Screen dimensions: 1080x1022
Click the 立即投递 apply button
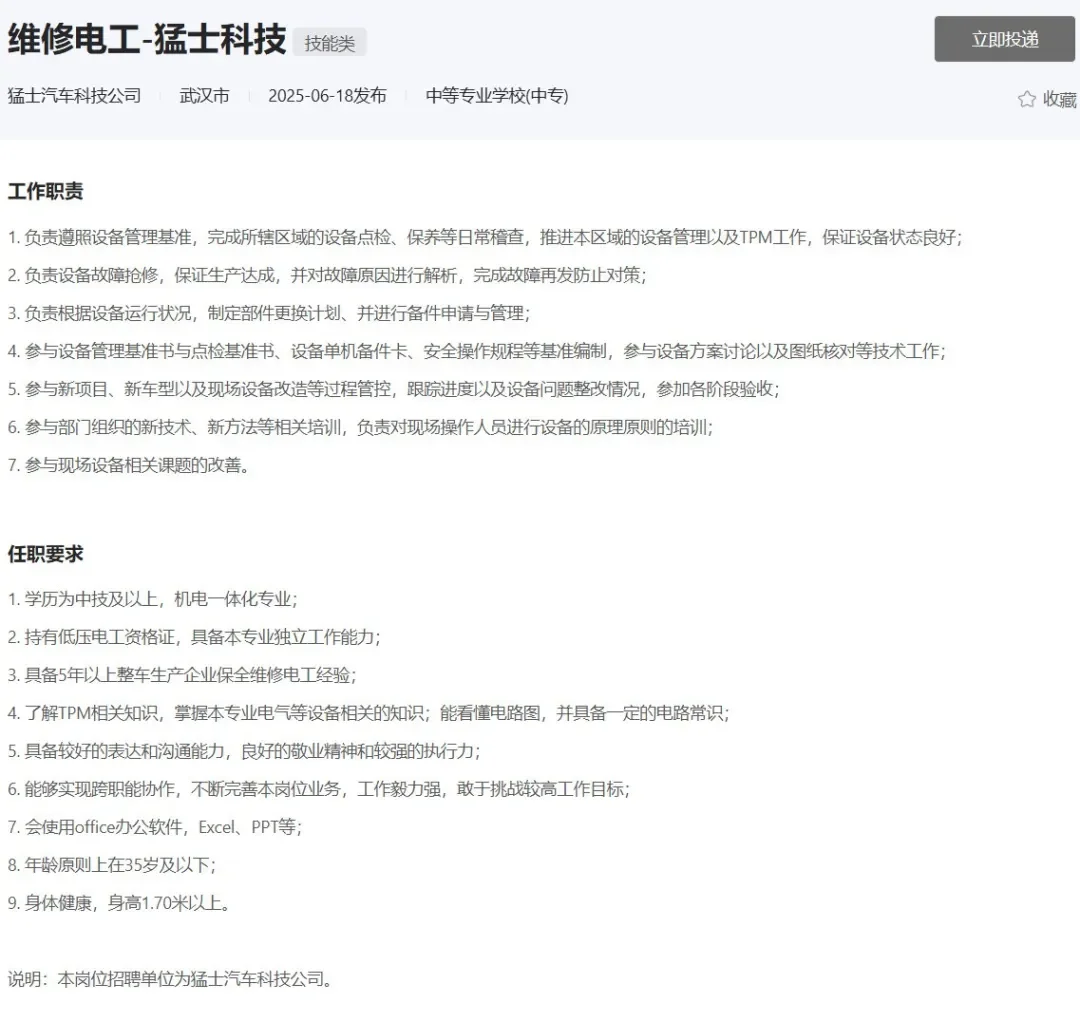click(x=1004, y=39)
